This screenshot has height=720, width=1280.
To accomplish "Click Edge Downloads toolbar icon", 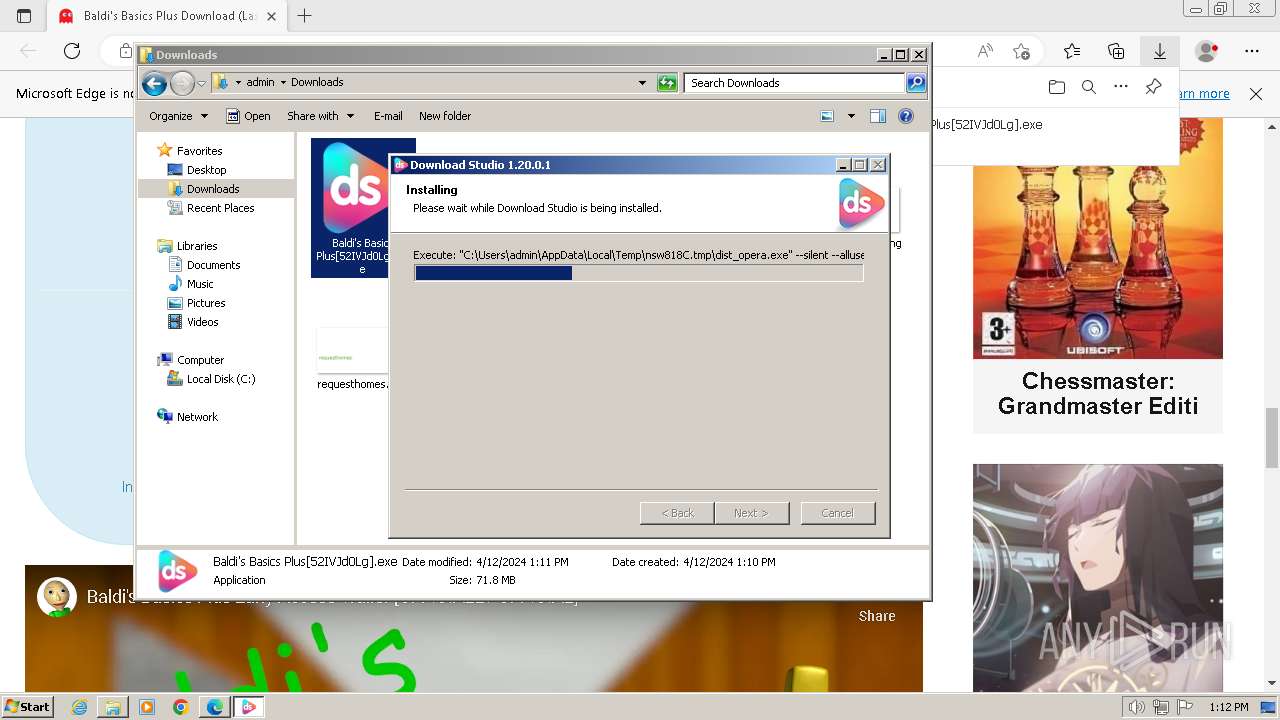I will tap(1160, 51).
